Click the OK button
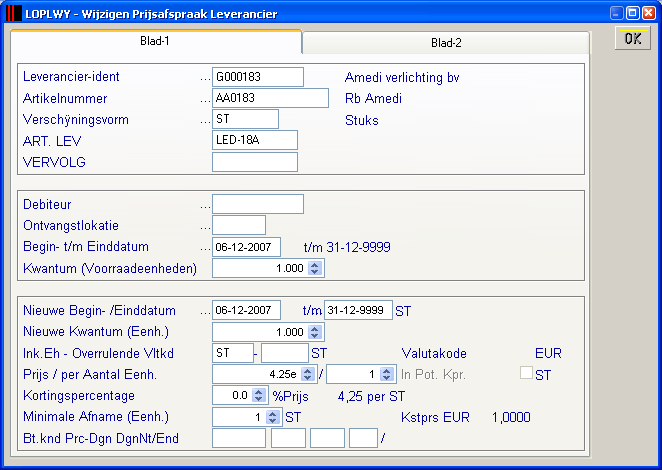This screenshot has width=662, height=470. click(x=633, y=38)
